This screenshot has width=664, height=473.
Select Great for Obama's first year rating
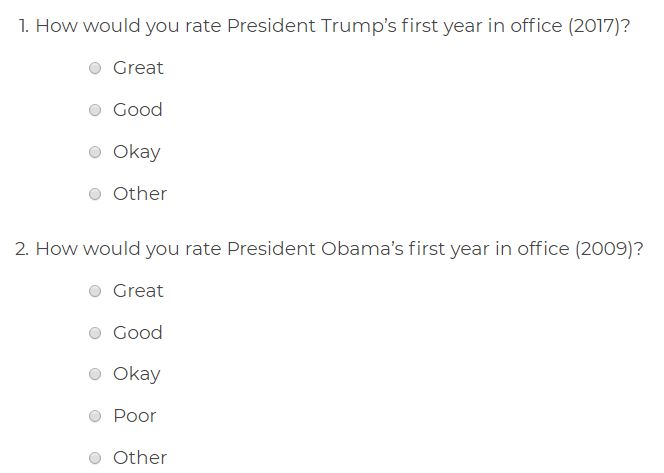tap(95, 291)
